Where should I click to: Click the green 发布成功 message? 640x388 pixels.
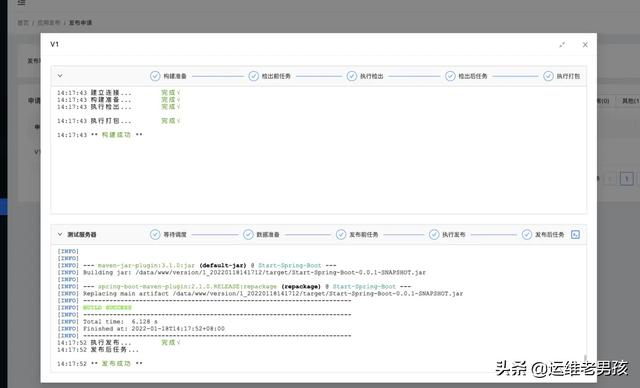[x=116, y=364]
